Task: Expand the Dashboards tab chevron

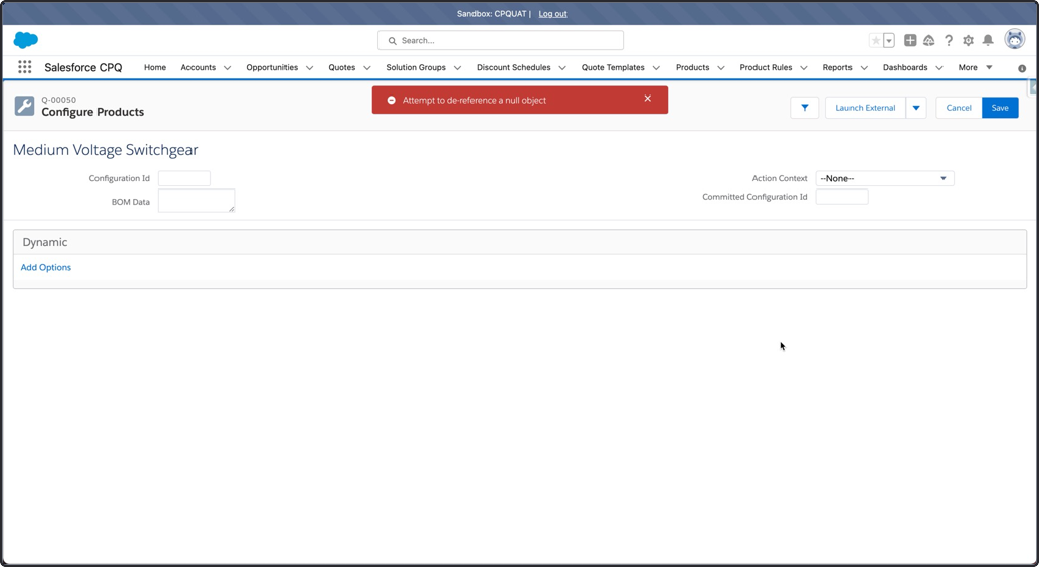Action: pyautogui.click(x=939, y=68)
